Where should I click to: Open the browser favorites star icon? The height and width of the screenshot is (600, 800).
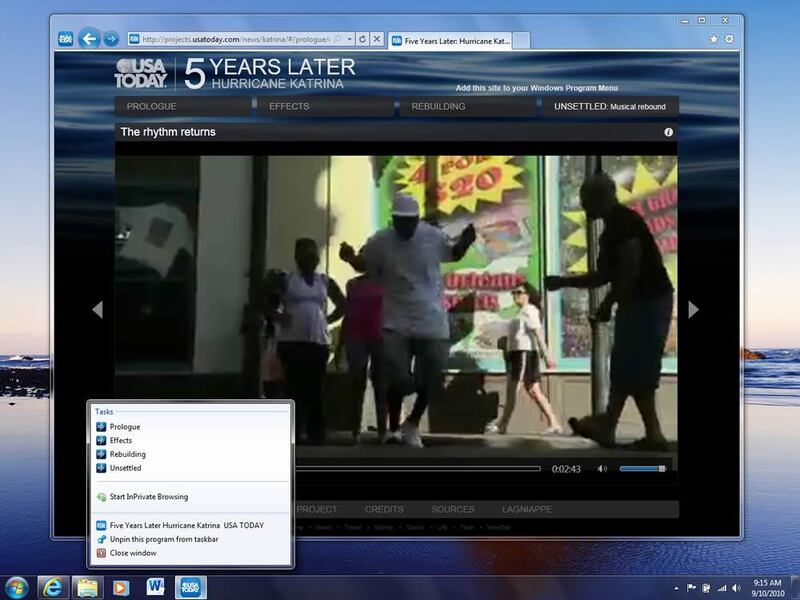pyautogui.click(x=713, y=39)
